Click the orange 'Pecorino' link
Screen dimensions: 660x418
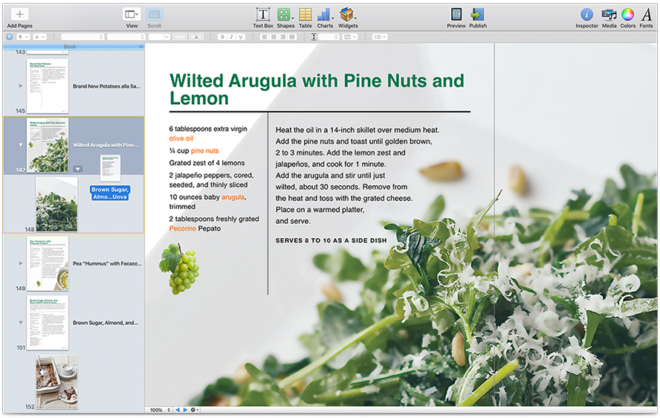pyautogui.click(x=183, y=229)
